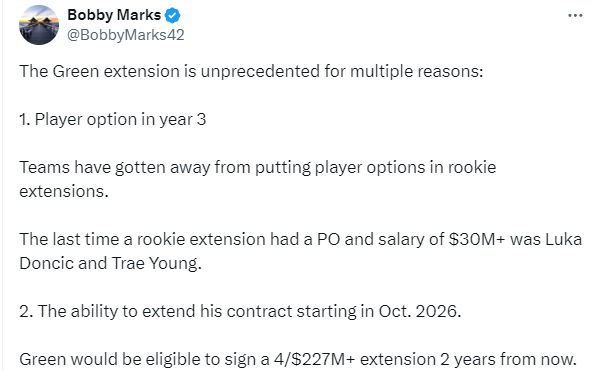Click Bobby Marks' profile avatar picture
The width and height of the screenshot is (600, 371).
coord(39,25)
